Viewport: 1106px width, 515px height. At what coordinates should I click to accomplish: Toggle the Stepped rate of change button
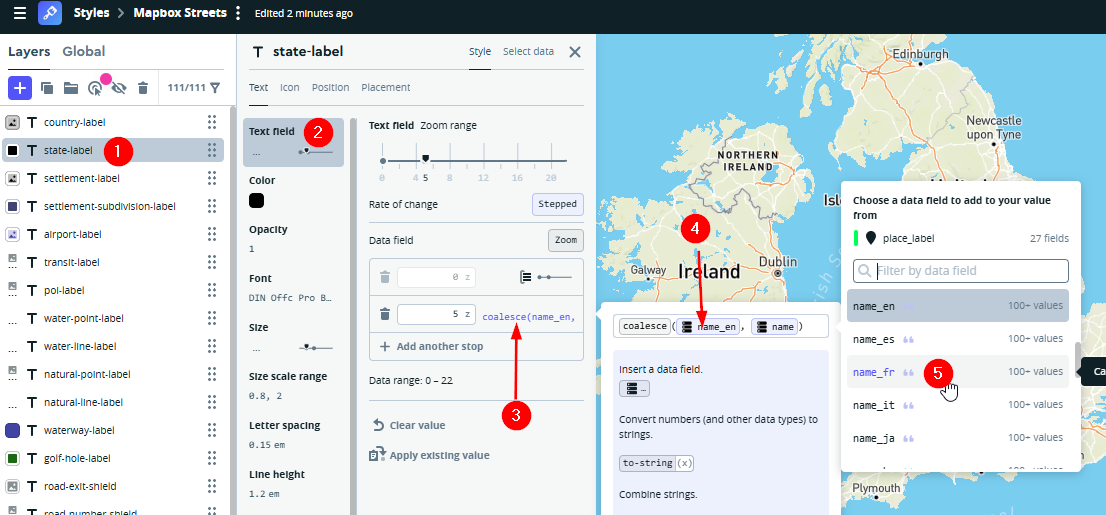coord(558,204)
